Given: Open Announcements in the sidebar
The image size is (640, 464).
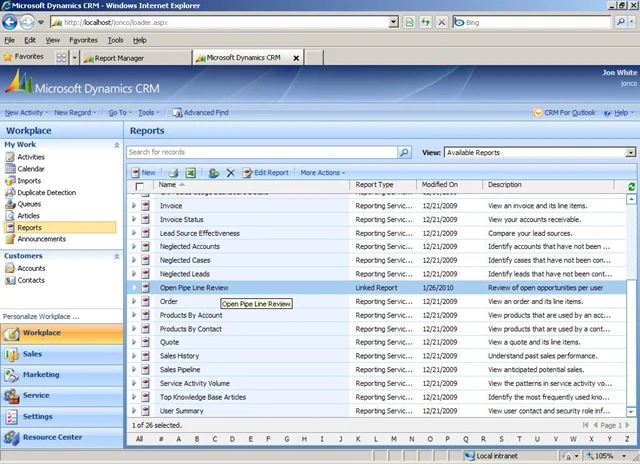Looking at the screenshot, I should point(41,239).
